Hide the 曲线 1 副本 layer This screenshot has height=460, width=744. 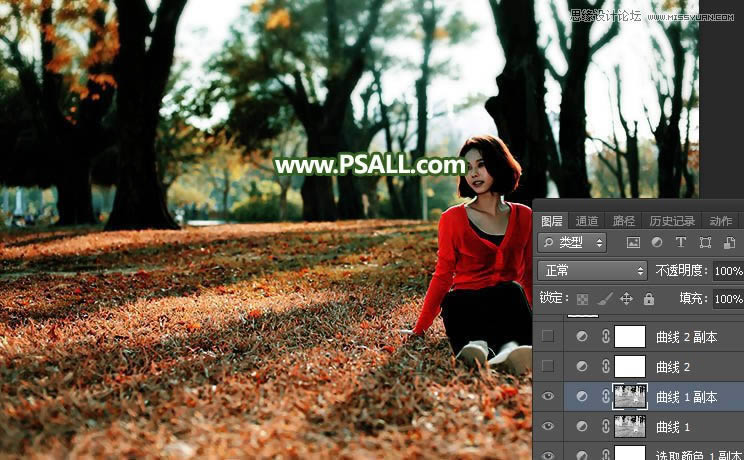click(x=548, y=397)
